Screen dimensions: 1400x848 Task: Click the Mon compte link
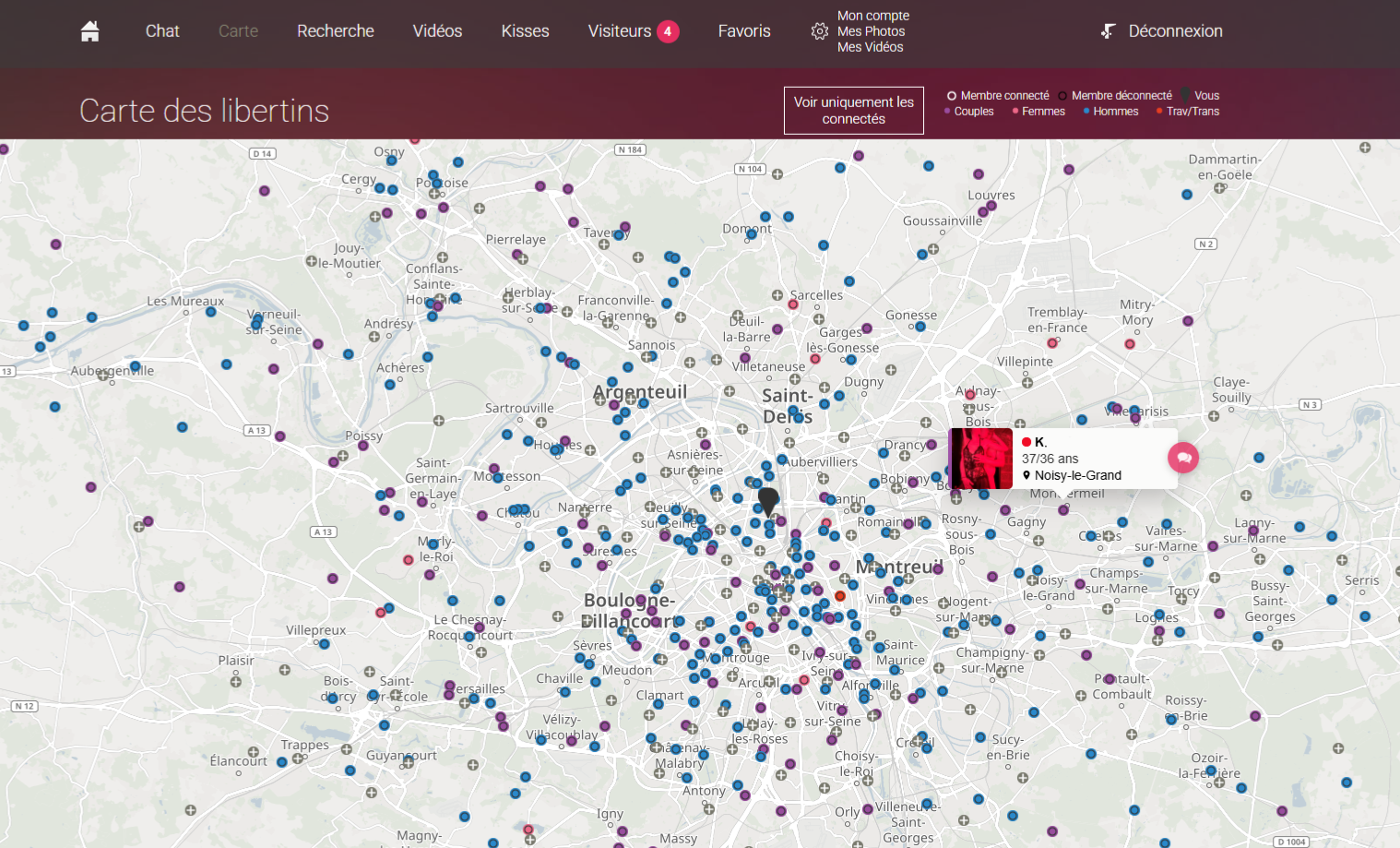point(872,16)
